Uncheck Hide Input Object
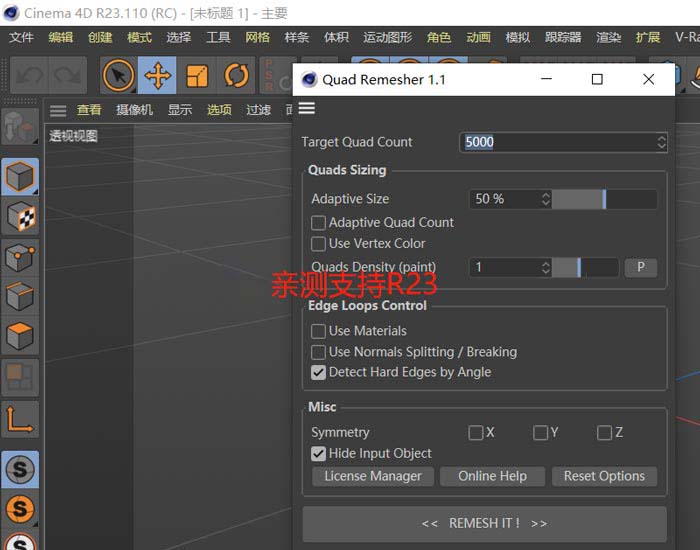 click(318, 454)
